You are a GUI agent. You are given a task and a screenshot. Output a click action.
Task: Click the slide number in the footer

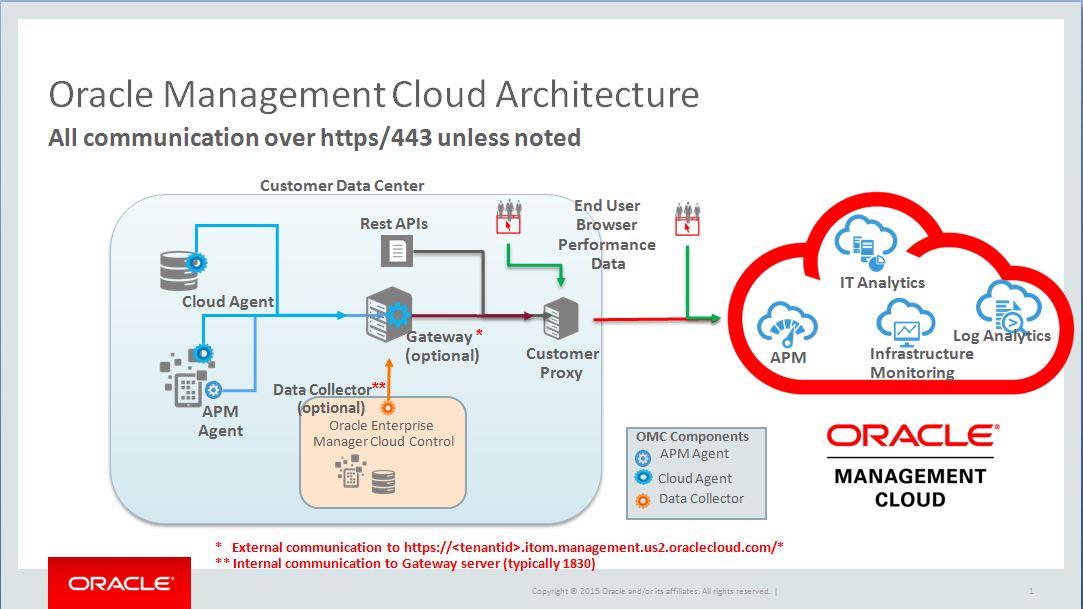(1031, 591)
